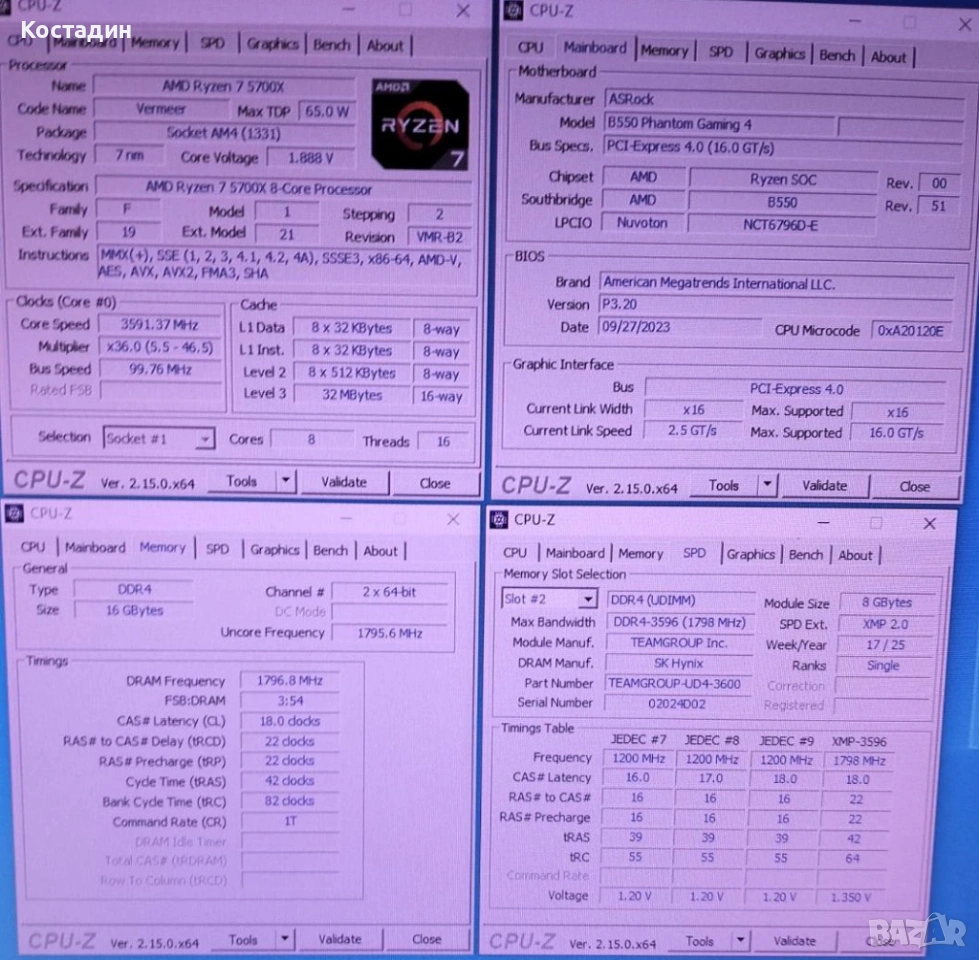
Task: Open the Tools dropdown arrow in the Mainboard window
Action: coord(767,484)
